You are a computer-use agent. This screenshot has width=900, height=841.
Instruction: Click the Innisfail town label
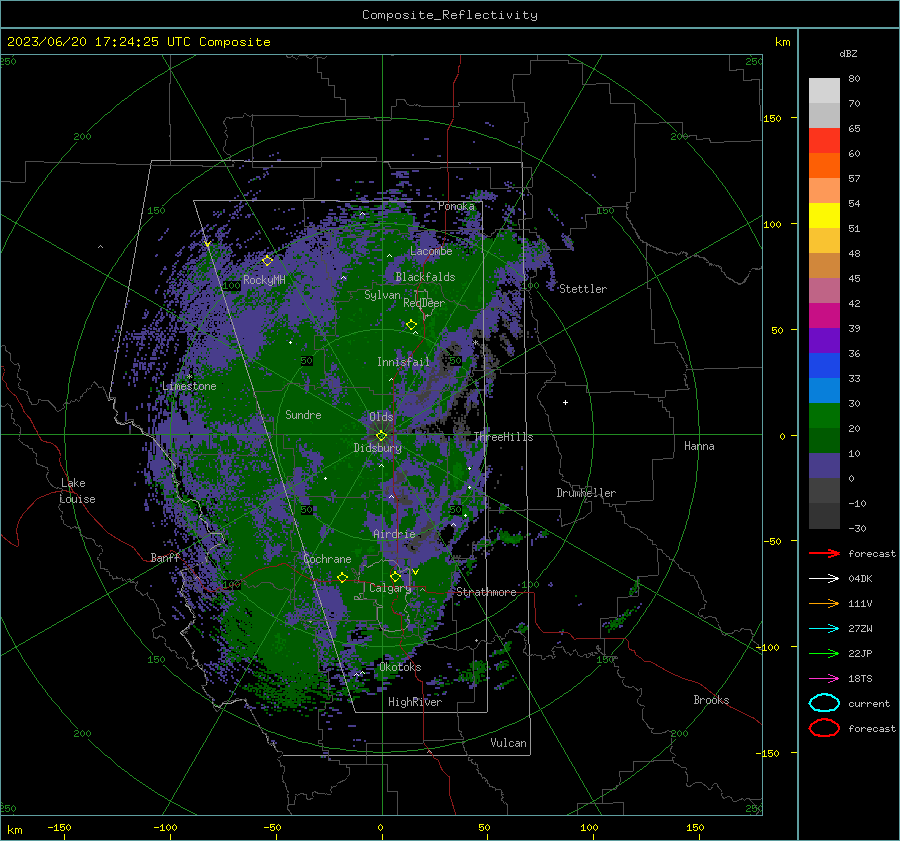click(x=403, y=362)
